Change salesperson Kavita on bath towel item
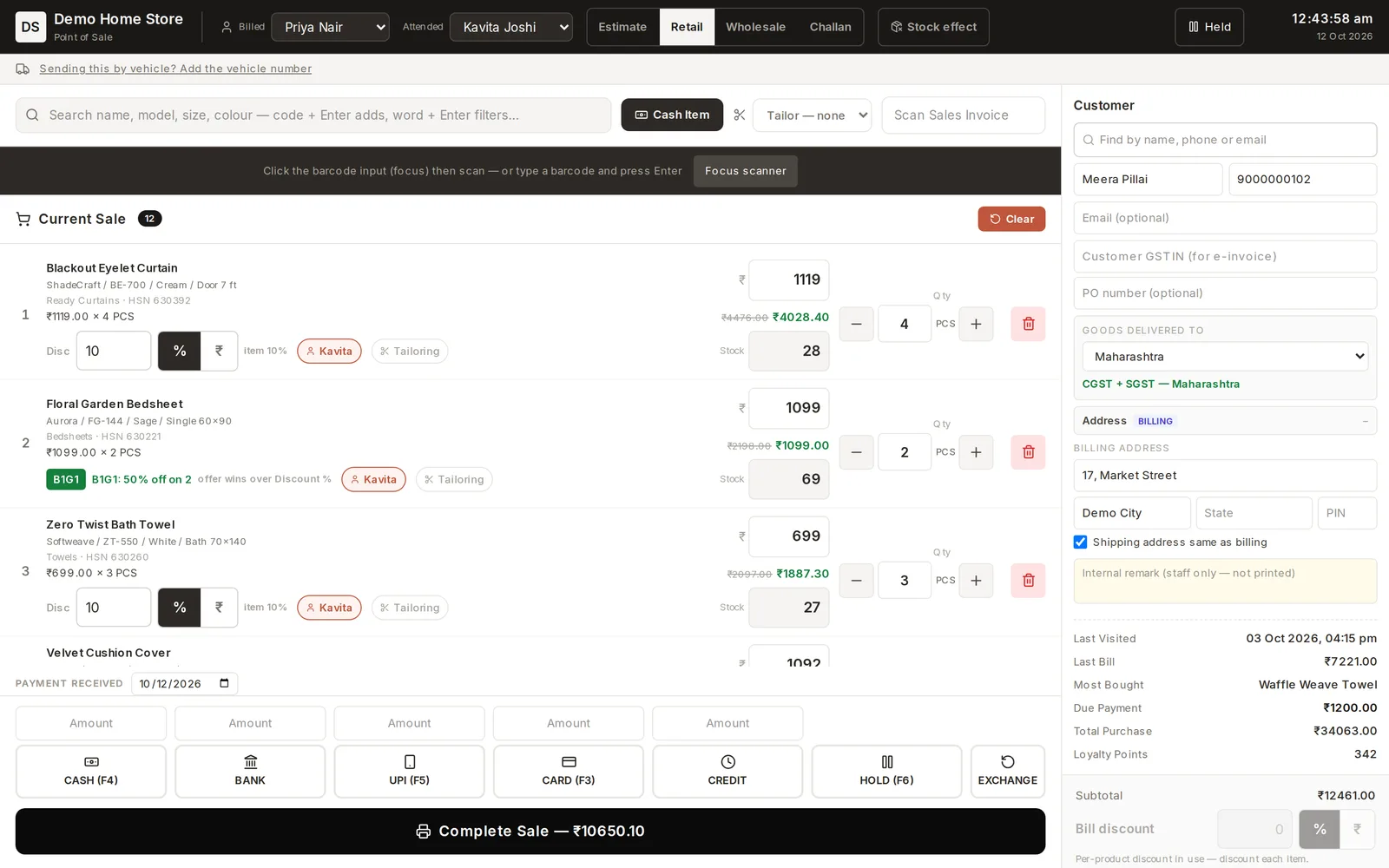 (329, 608)
